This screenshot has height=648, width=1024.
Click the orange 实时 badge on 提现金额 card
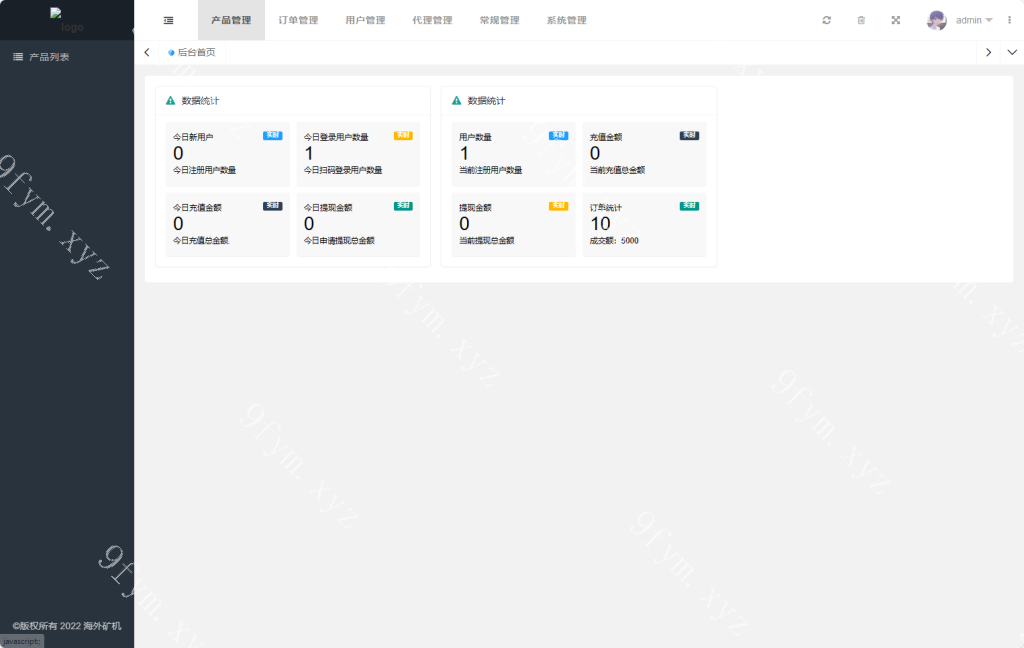[x=559, y=206]
